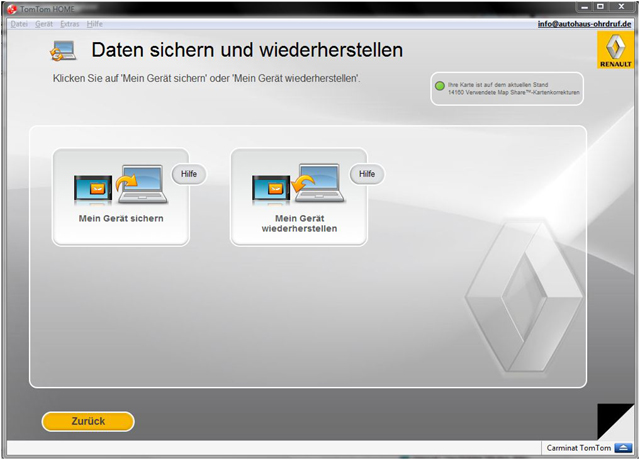This screenshot has width=640, height=460.
Task: Click the TomTom HOME title bar icon
Action: [11, 7]
